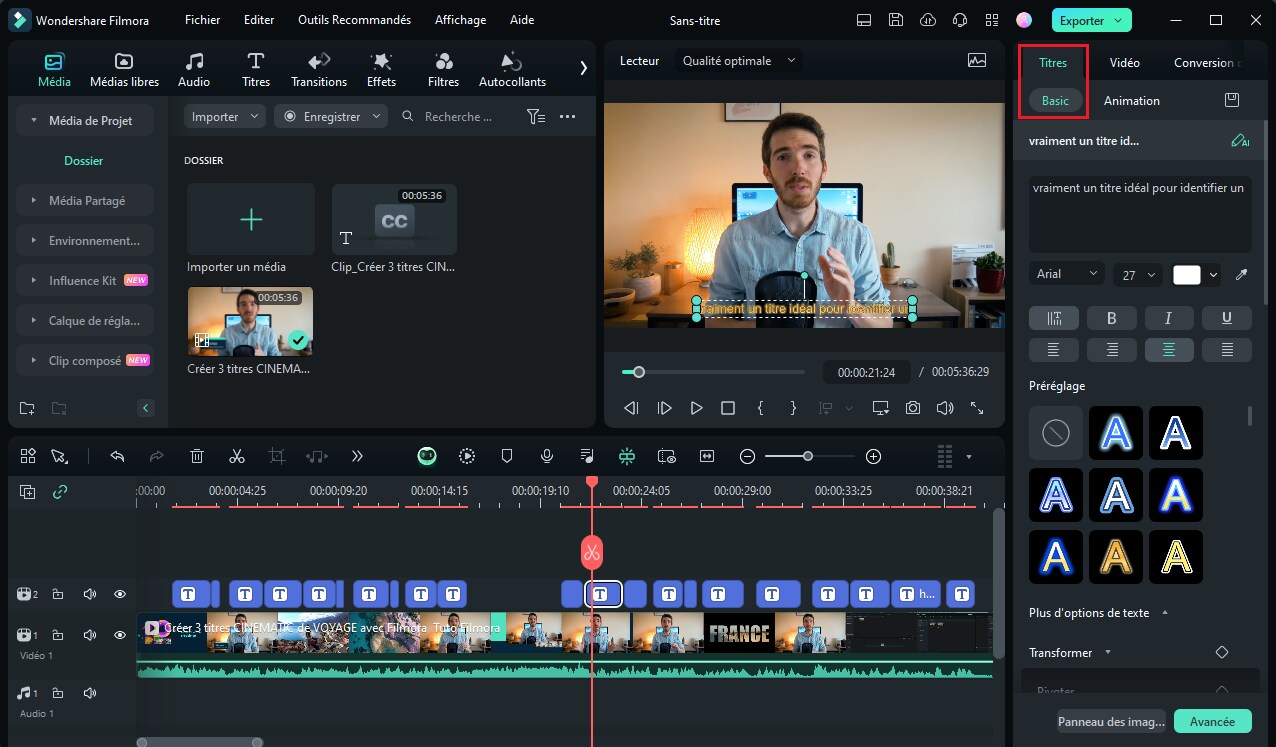Viewport: 1276px width, 747px height.
Task: Show more timeline tools with double chevron
Action: point(357,456)
